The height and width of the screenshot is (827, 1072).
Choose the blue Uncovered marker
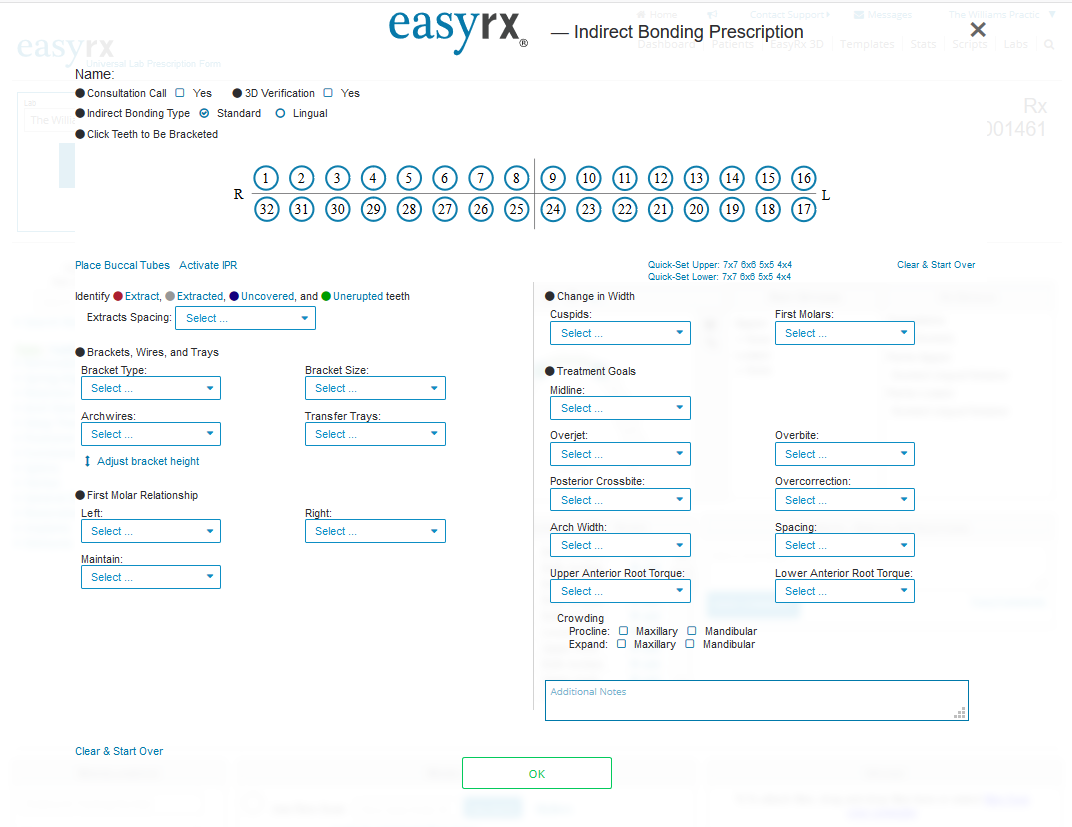[234, 296]
